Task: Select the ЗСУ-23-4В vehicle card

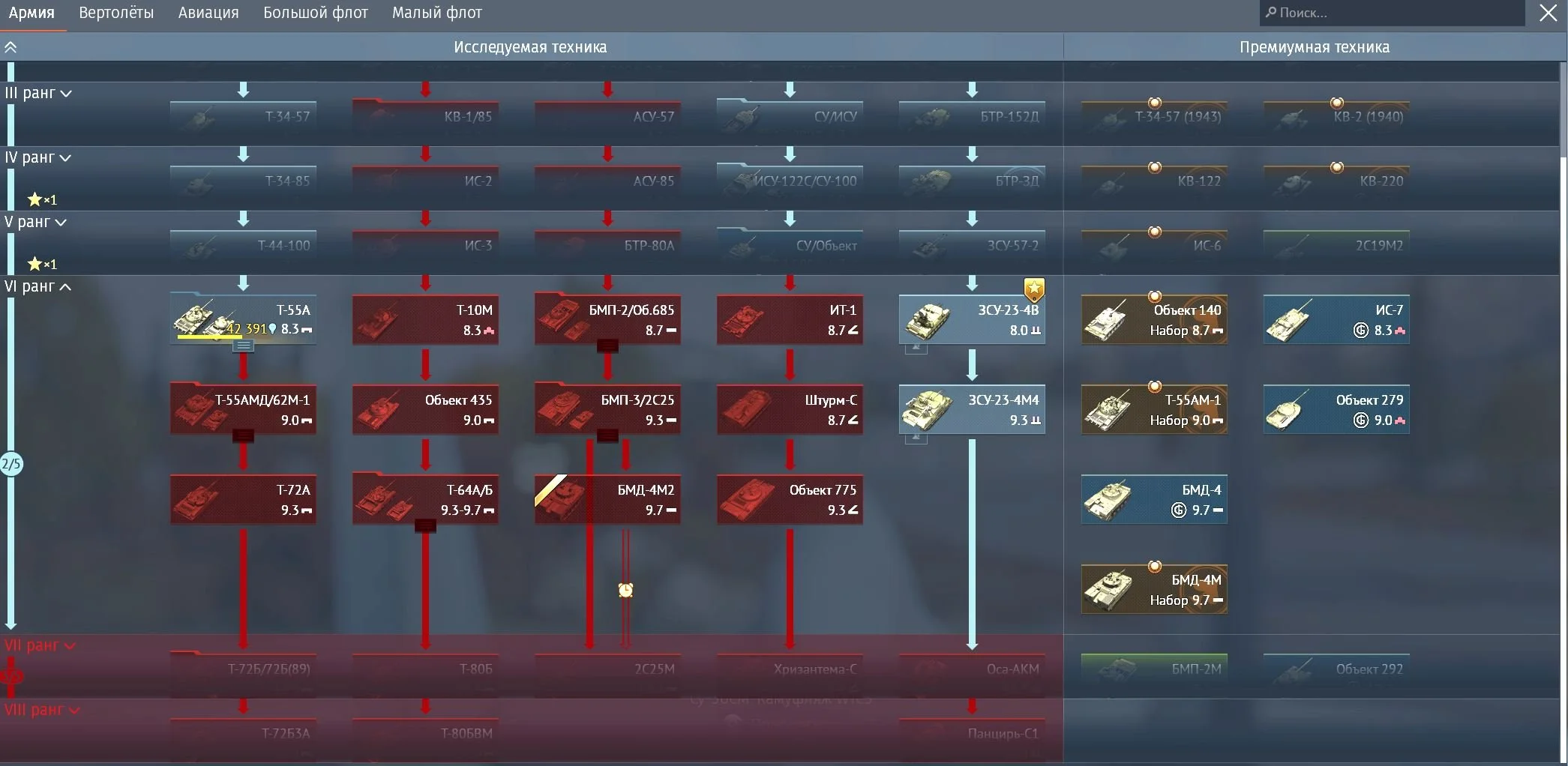Action: tap(972, 319)
